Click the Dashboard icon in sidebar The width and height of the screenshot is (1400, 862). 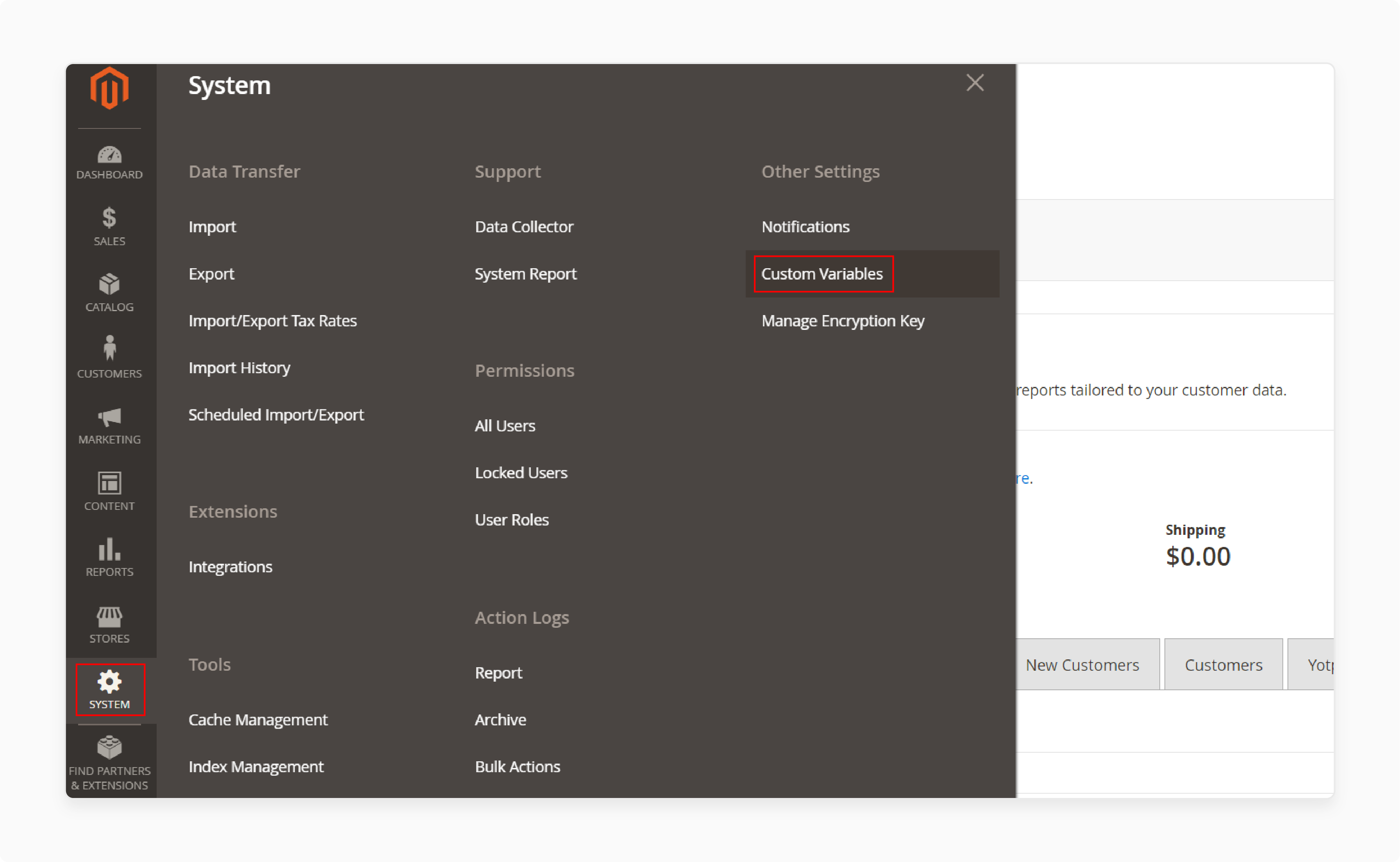pyautogui.click(x=109, y=155)
